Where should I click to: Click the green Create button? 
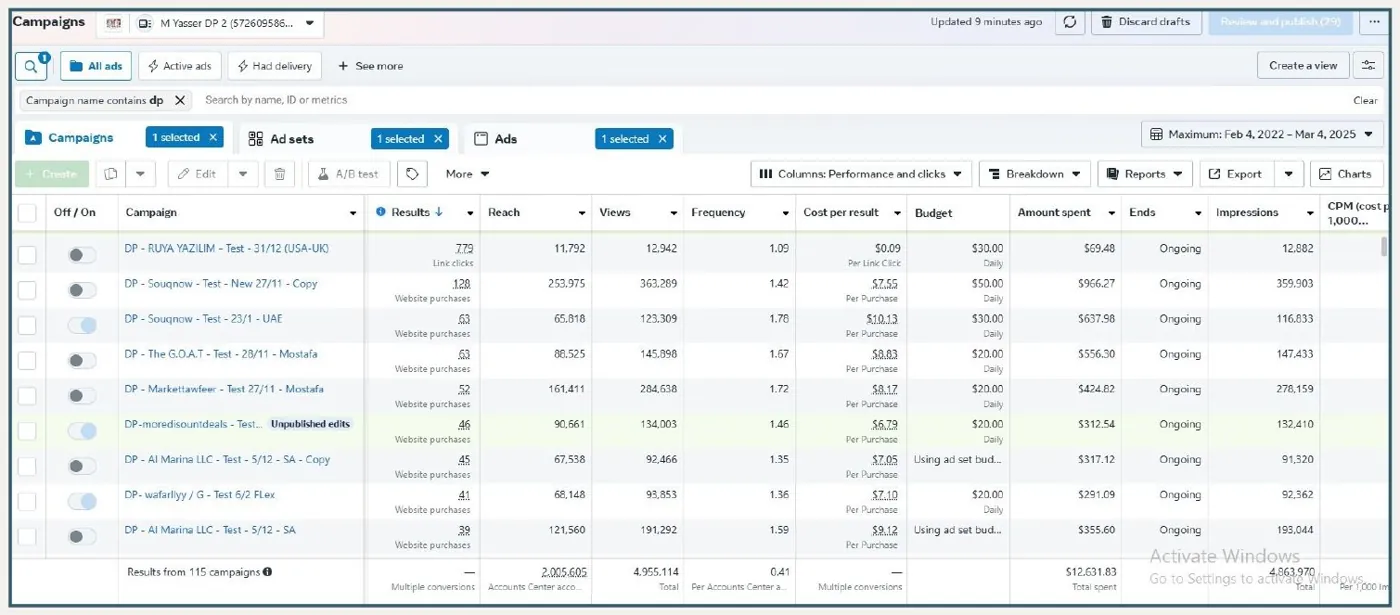pos(52,174)
